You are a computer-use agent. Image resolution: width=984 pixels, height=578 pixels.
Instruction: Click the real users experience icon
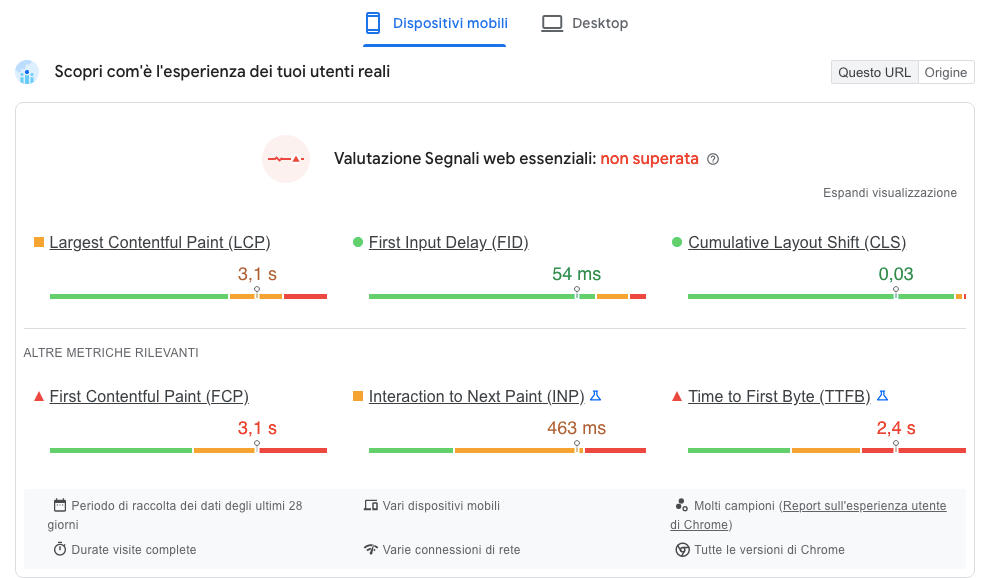(27, 72)
